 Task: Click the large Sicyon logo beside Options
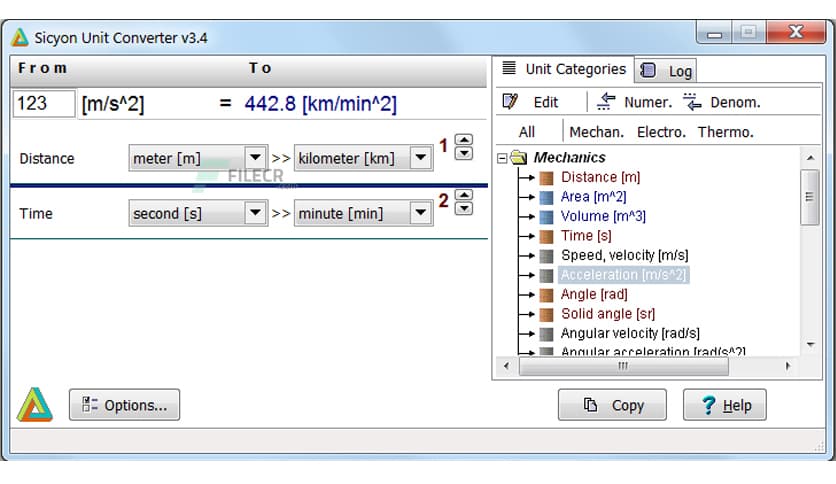point(35,405)
